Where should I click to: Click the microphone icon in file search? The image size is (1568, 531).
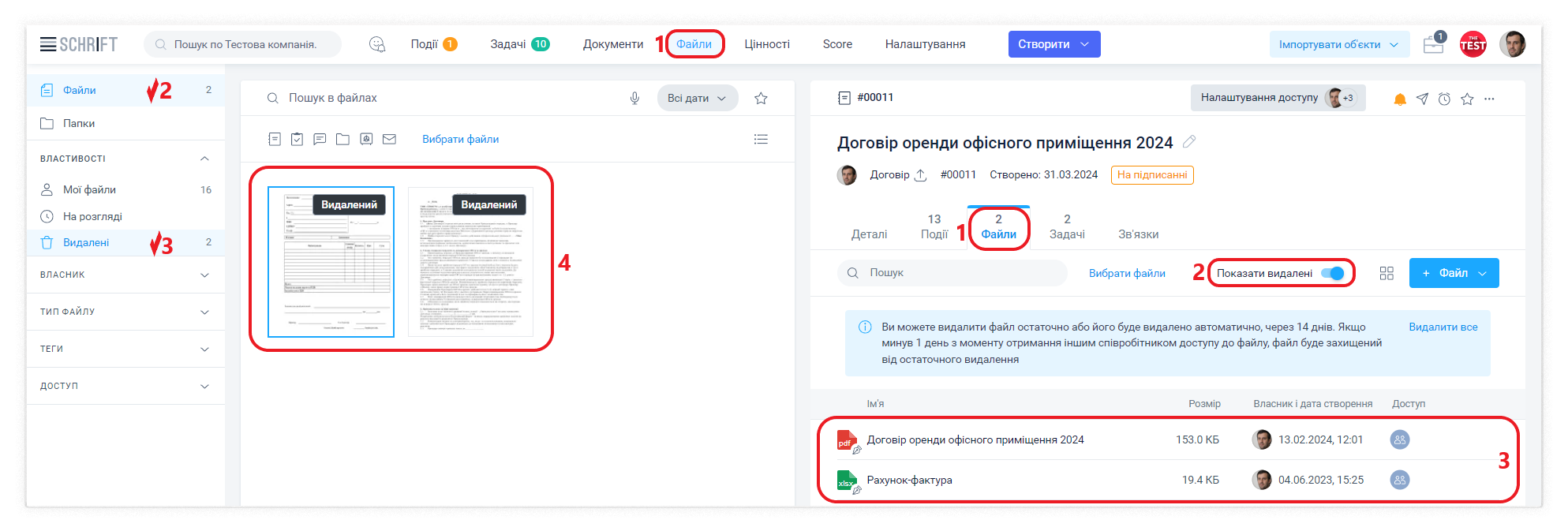634,98
